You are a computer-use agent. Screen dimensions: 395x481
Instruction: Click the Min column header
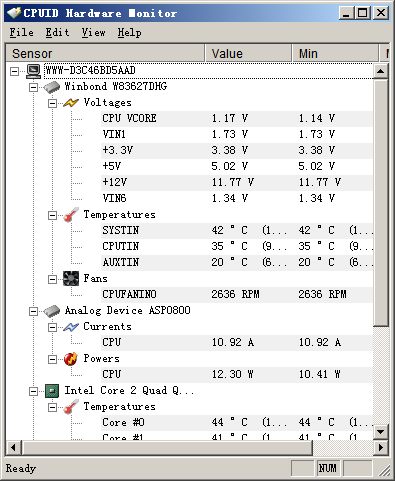pyautogui.click(x=336, y=53)
